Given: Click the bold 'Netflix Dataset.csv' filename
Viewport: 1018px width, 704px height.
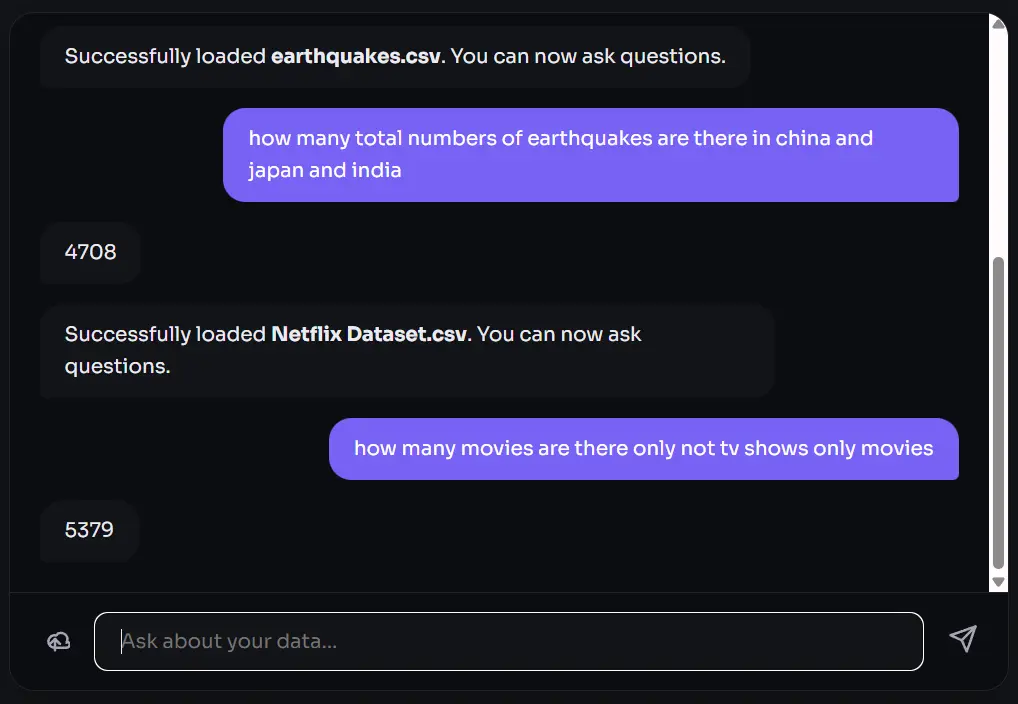Looking at the screenshot, I should pyautogui.click(x=369, y=334).
